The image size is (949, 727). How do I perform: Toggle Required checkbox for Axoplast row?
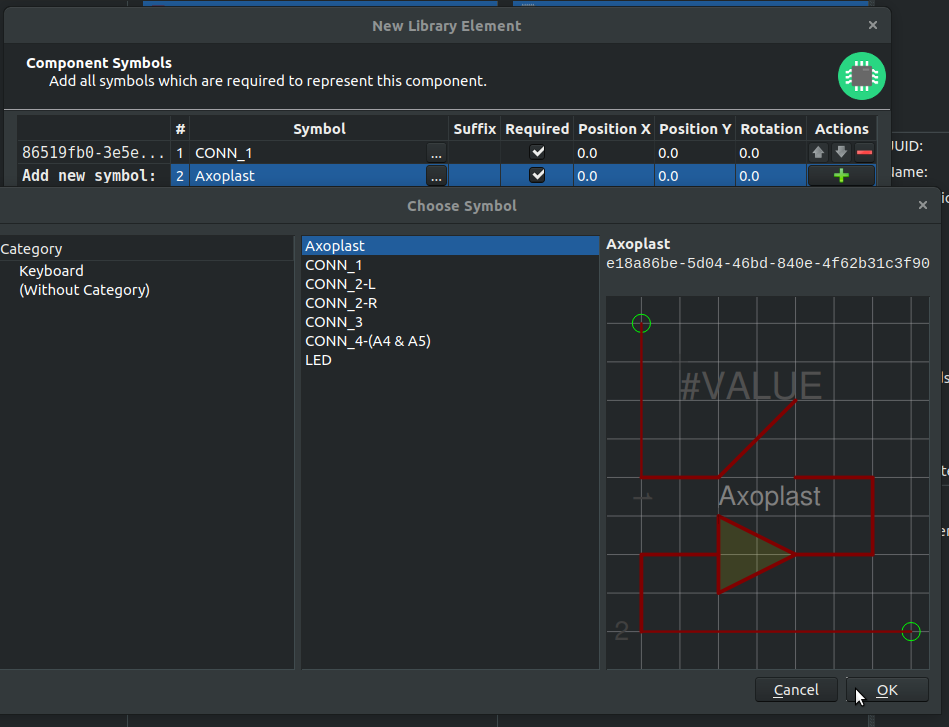pyautogui.click(x=537, y=175)
